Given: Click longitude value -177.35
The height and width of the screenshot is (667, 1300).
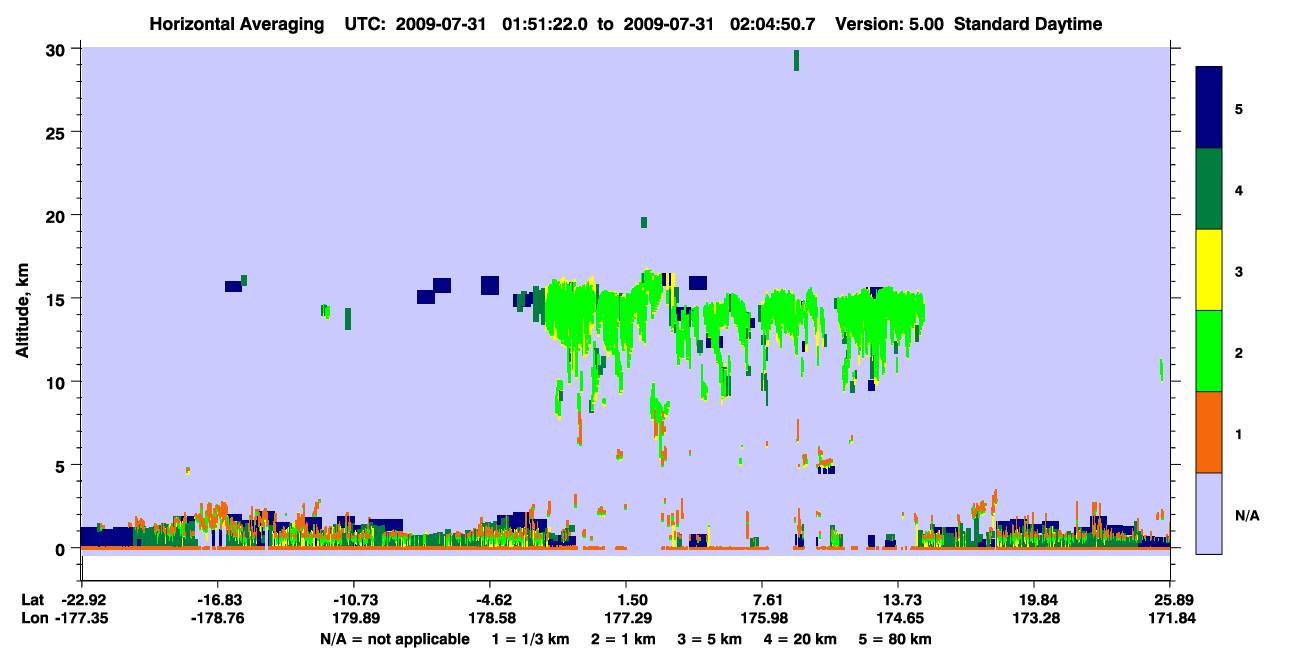Looking at the screenshot, I should (x=81, y=618).
